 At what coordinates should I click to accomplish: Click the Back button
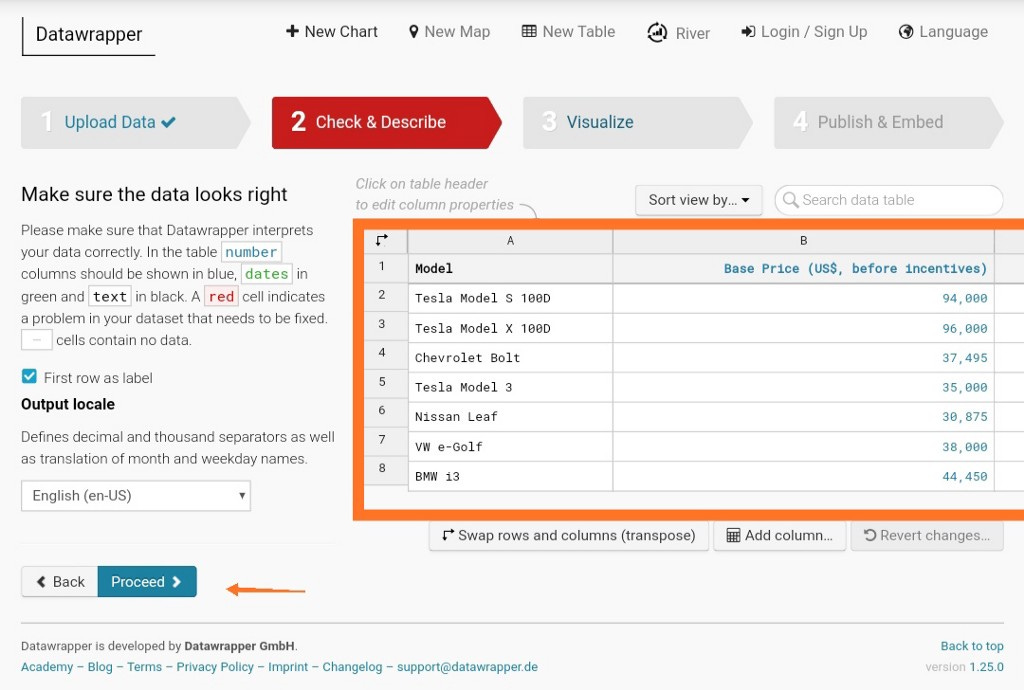click(x=58, y=581)
